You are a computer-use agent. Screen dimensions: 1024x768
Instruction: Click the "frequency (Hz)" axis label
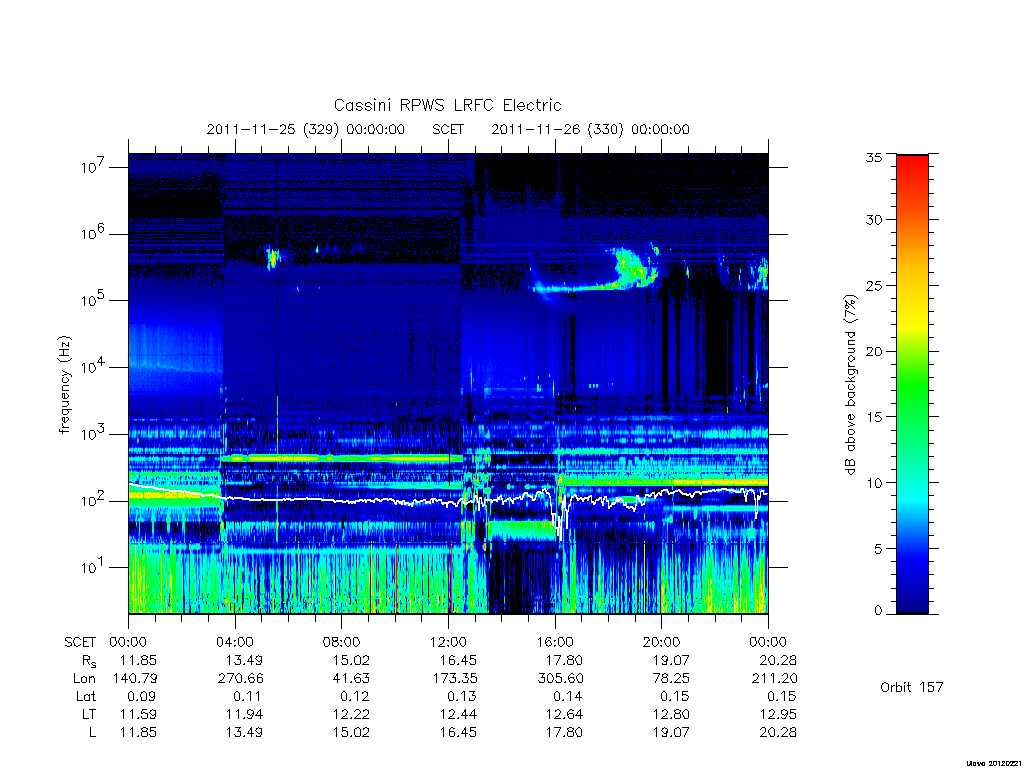point(64,385)
